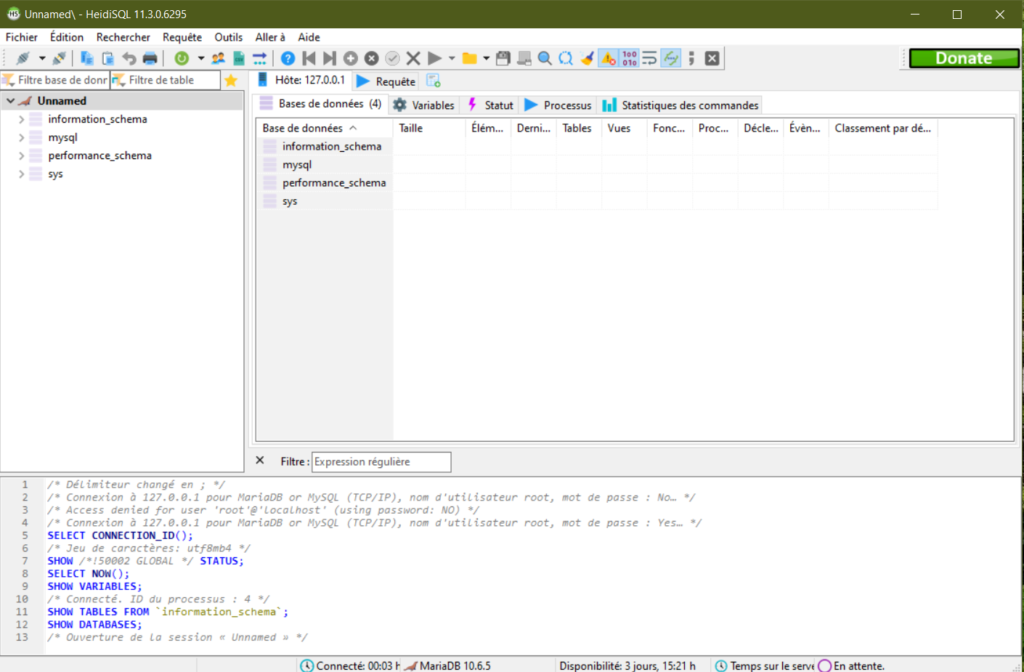1024x672 pixels.
Task: Click the Load SQL file folder icon
Action: [470, 58]
